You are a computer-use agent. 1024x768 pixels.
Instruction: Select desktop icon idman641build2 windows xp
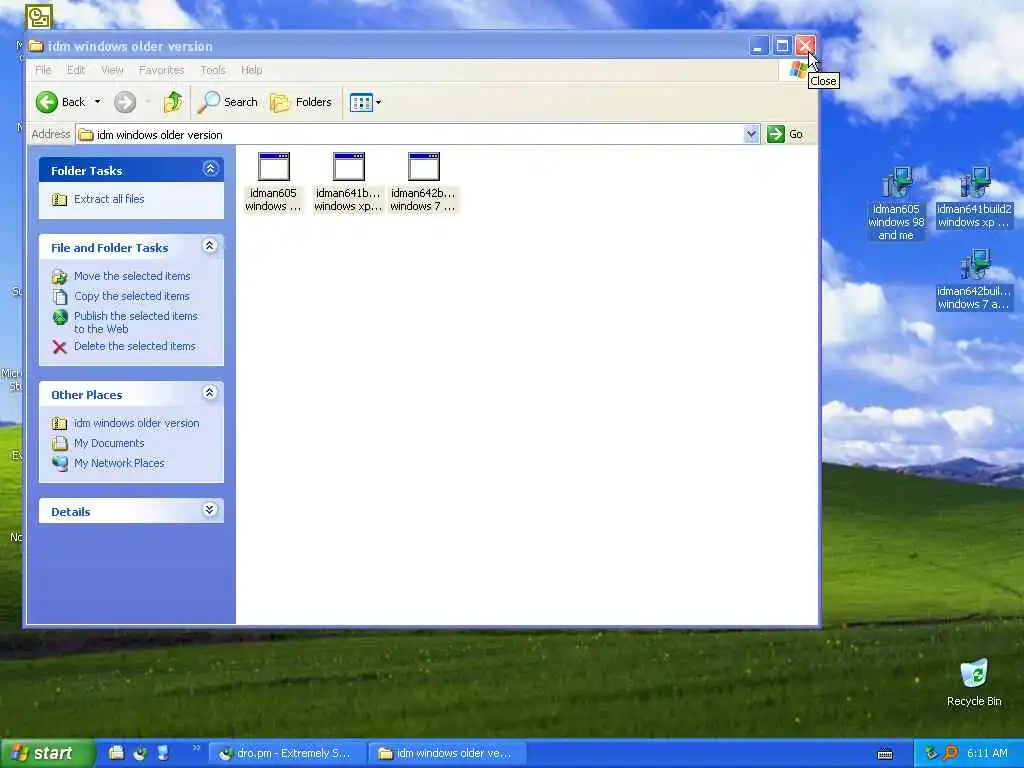(x=974, y=197)
